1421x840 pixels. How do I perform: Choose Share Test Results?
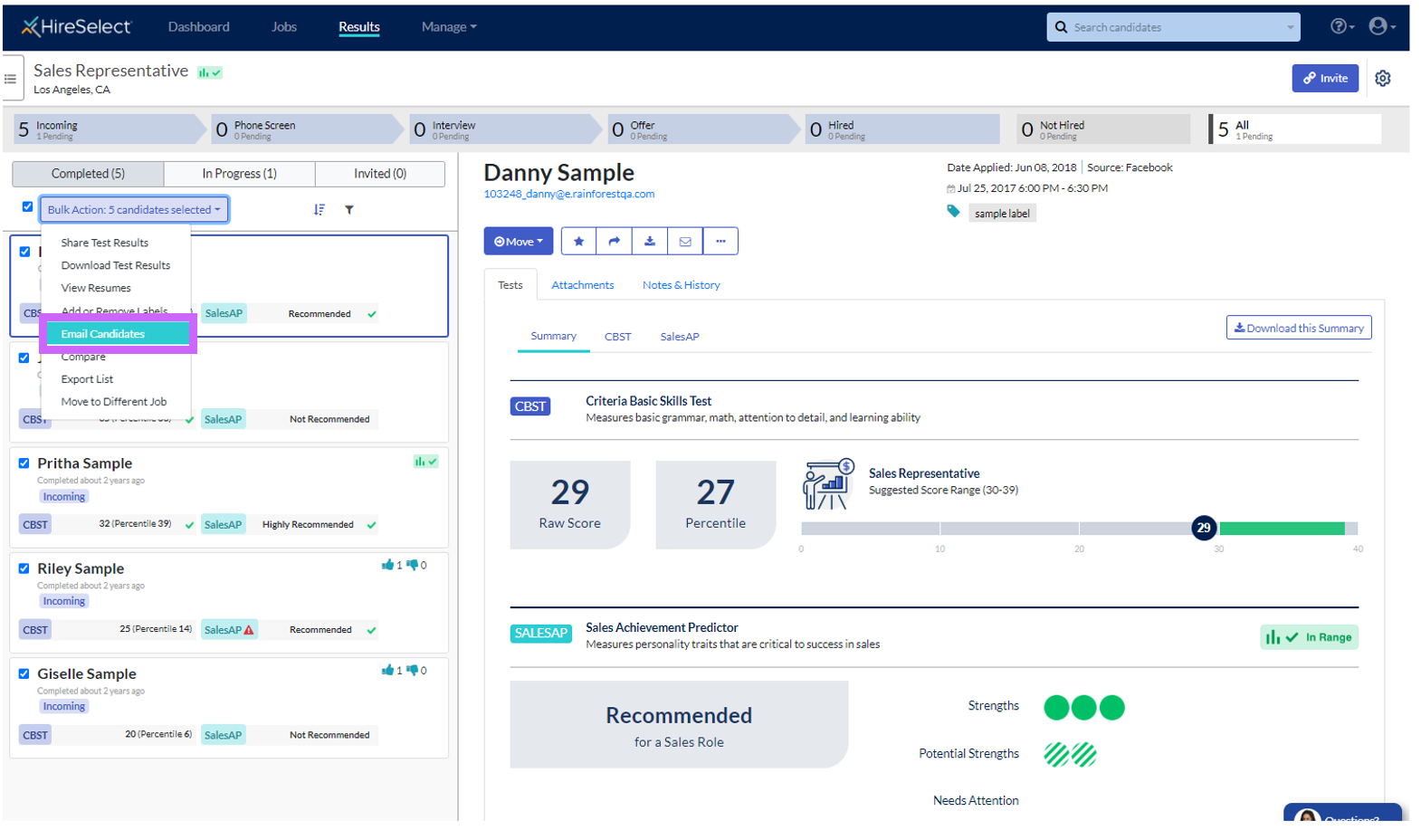click(x=104, y=243)
